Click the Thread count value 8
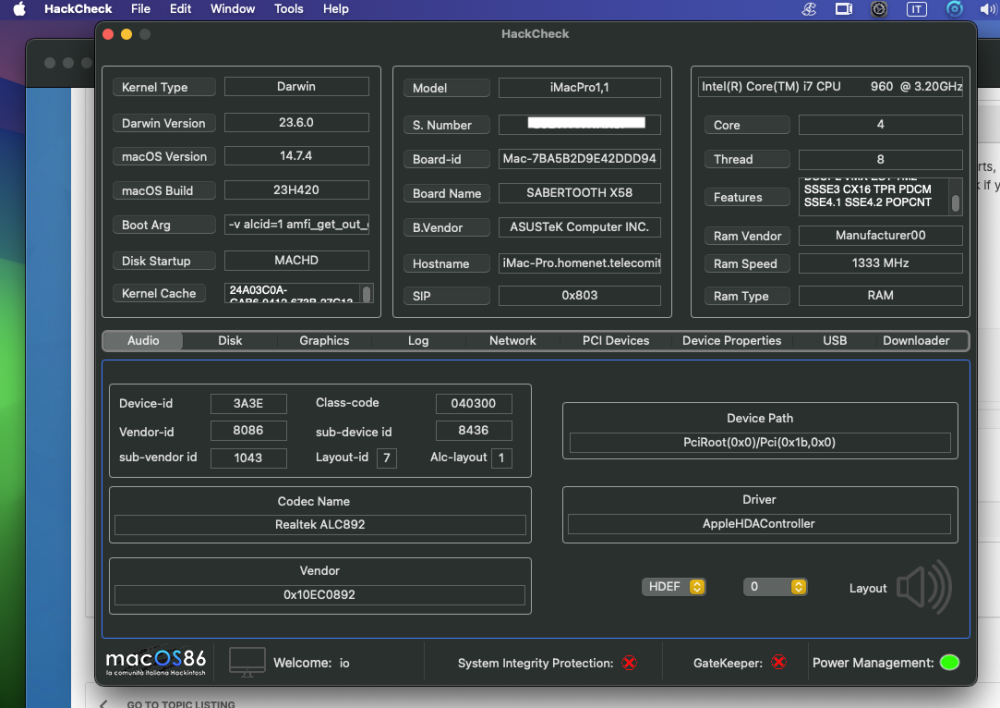 pyautogui.click(x=880, y=159)
